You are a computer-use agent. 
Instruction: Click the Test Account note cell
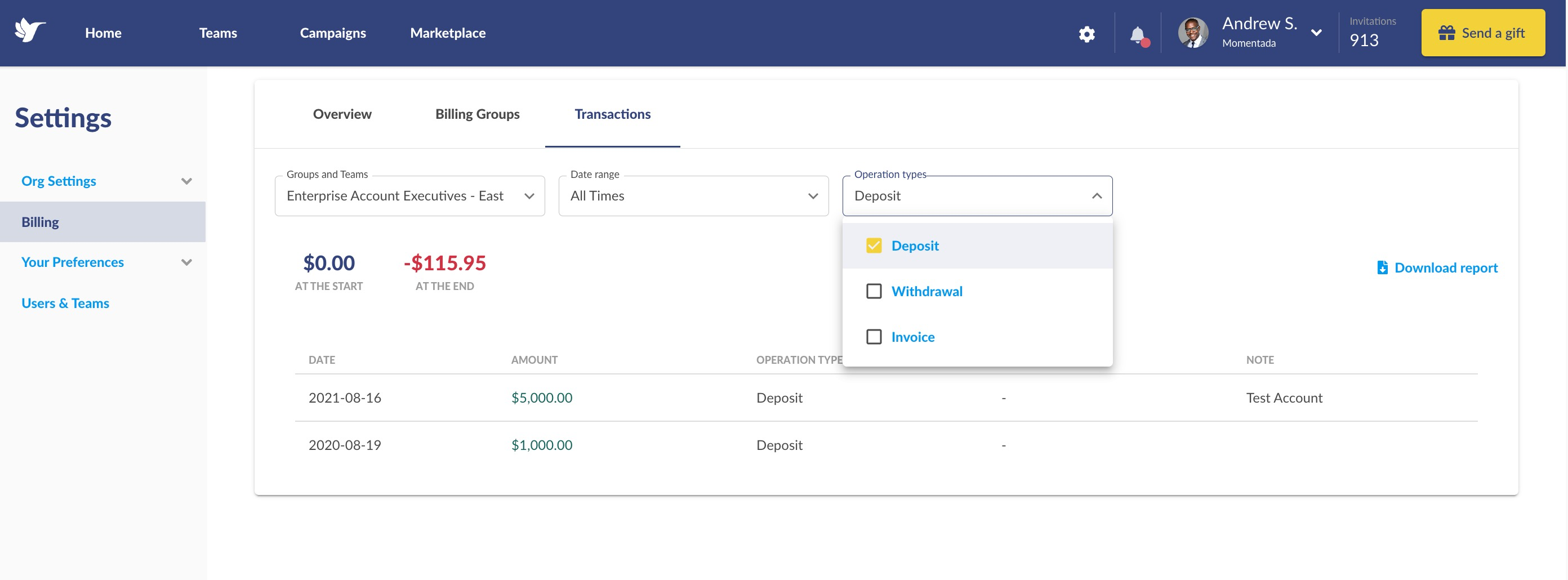coord(1284,398)
